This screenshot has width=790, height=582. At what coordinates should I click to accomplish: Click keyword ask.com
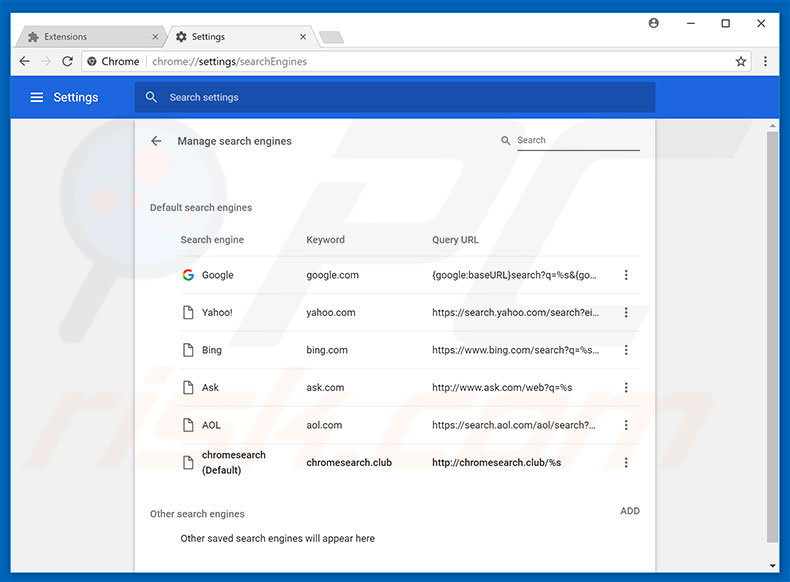pyautogui.click(x=325, y=387)
